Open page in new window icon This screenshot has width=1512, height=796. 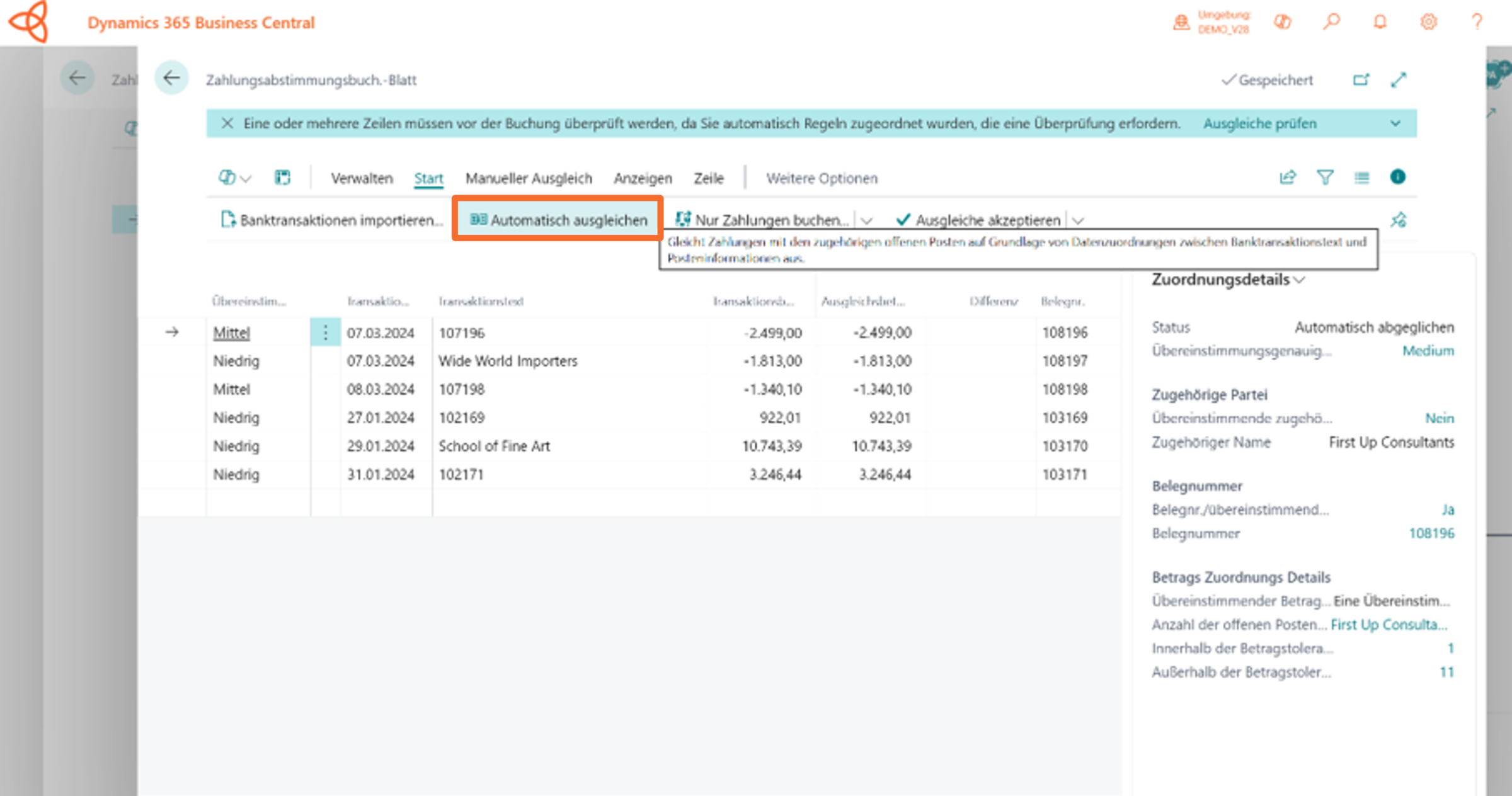1361,80
